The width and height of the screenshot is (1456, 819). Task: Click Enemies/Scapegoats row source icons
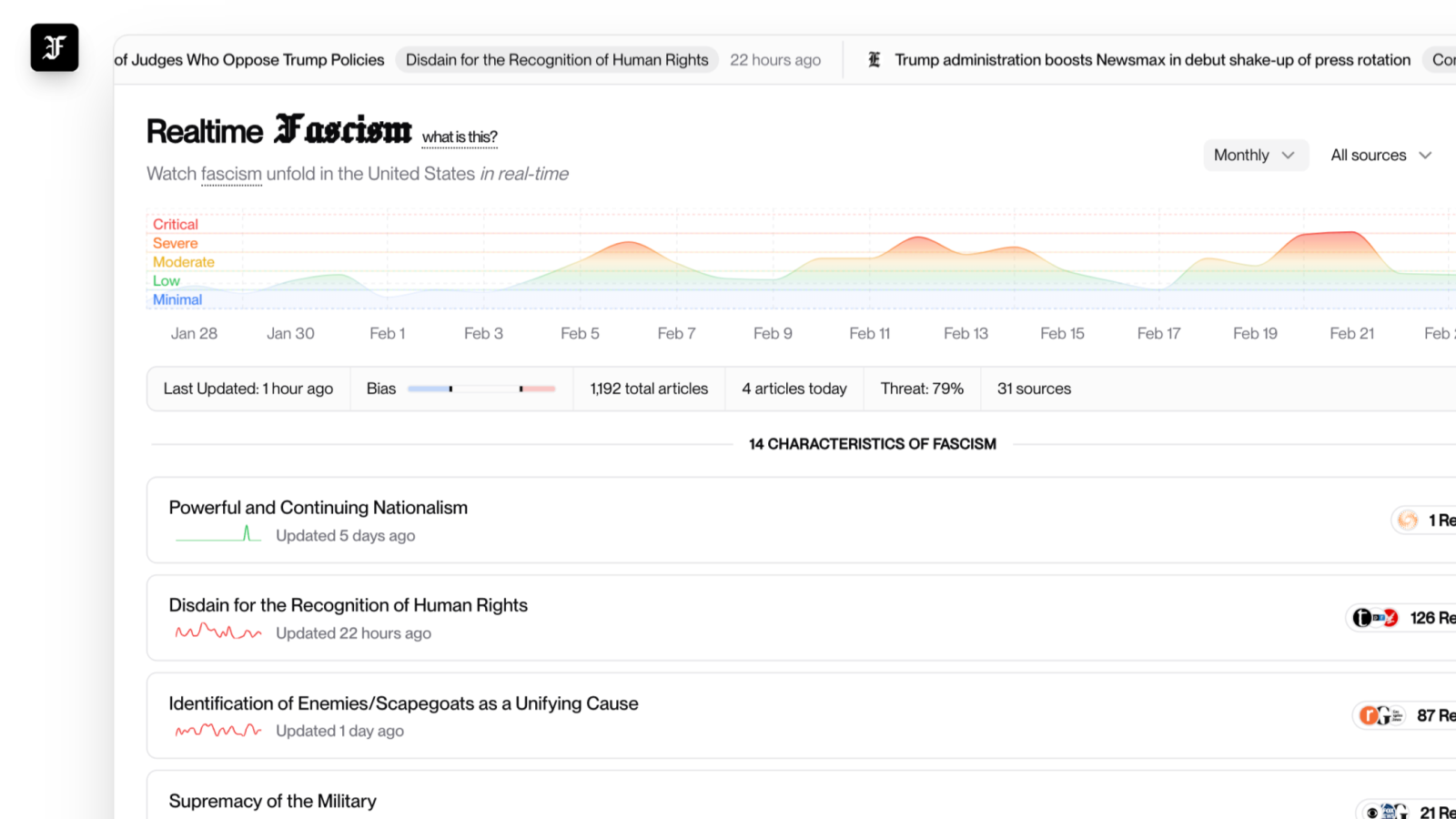(x=1381, y=715)
